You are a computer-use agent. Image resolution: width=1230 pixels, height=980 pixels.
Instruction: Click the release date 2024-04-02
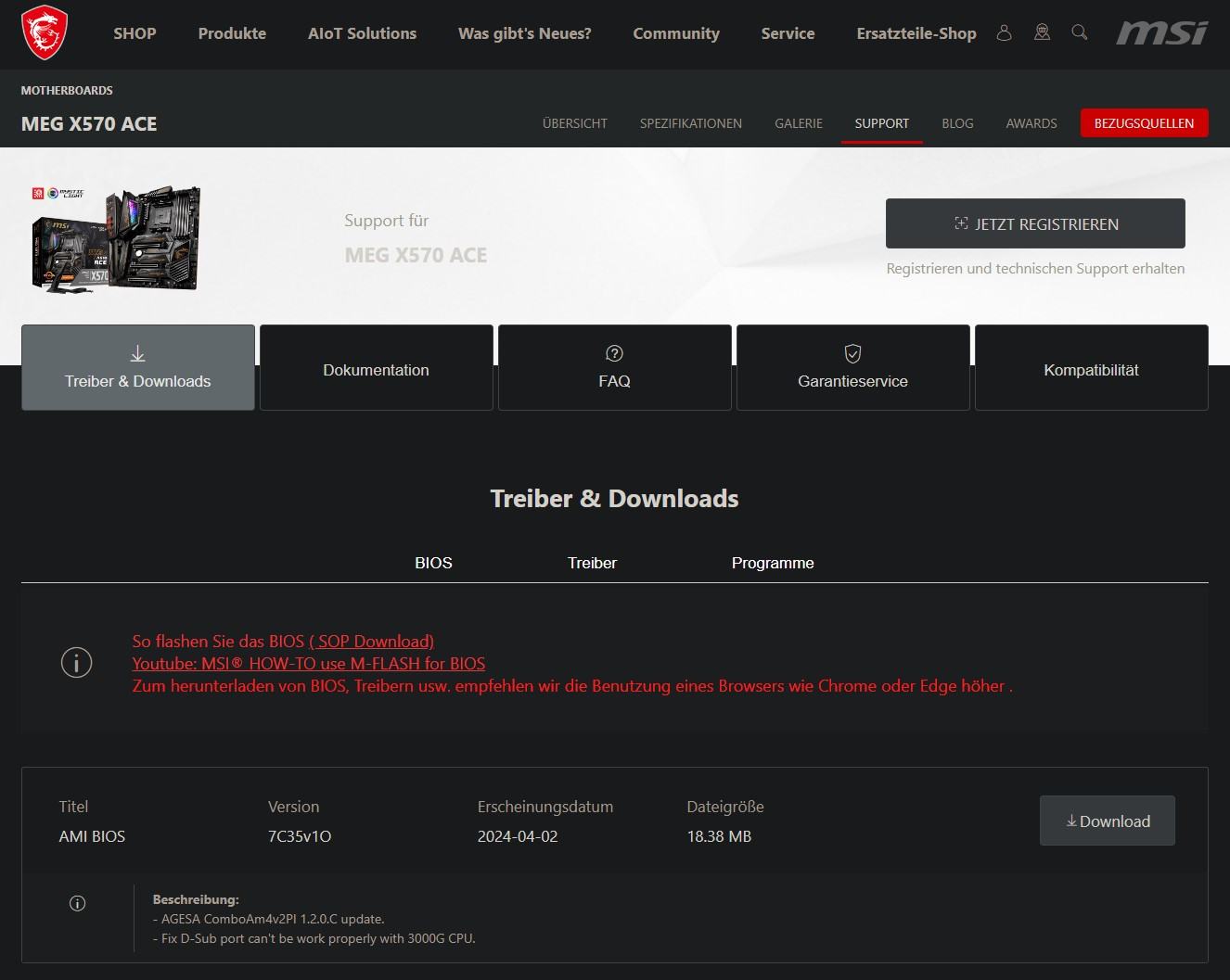tap(518, 836)
